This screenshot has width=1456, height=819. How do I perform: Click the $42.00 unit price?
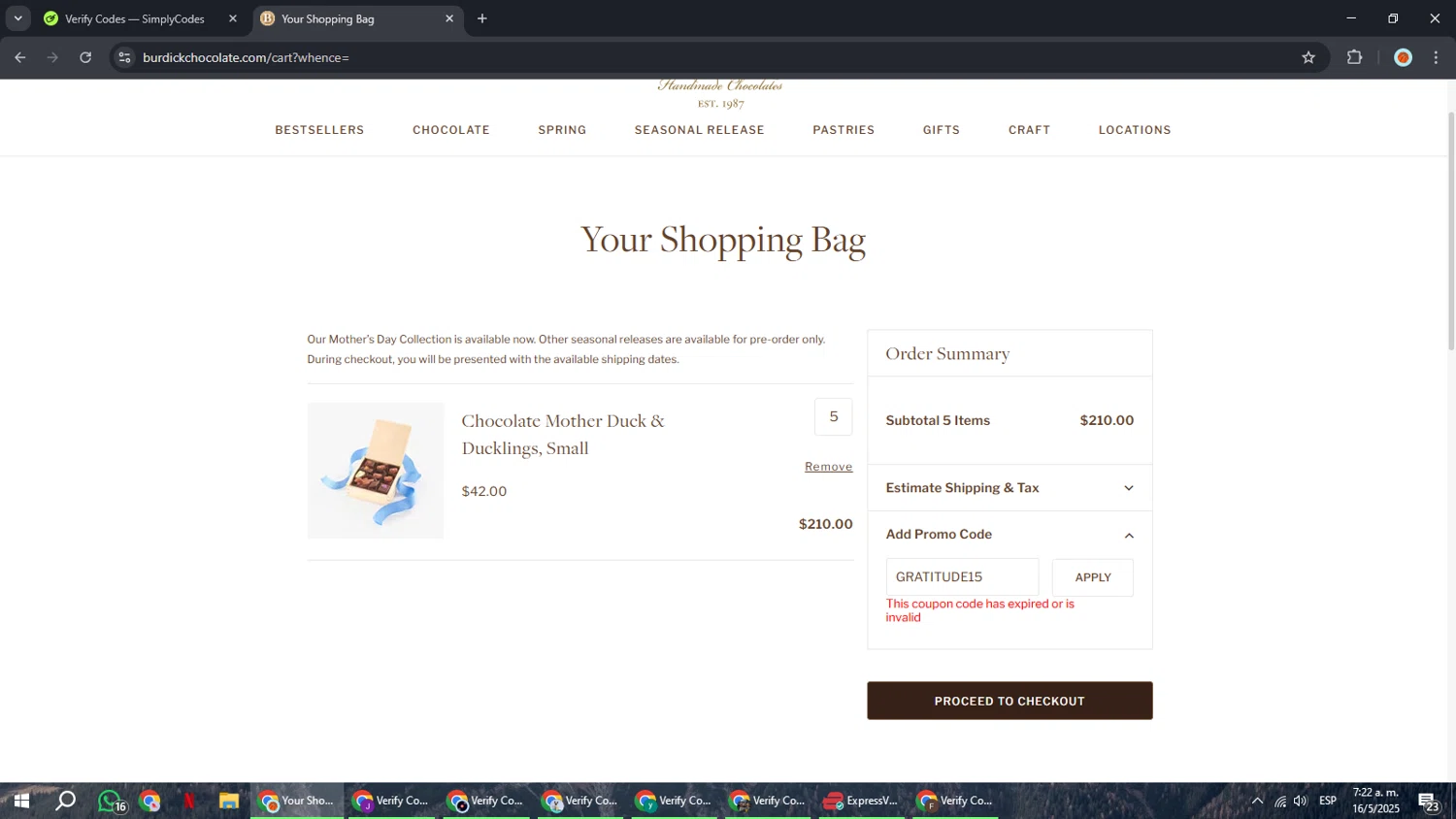click(x=484, y=492)
